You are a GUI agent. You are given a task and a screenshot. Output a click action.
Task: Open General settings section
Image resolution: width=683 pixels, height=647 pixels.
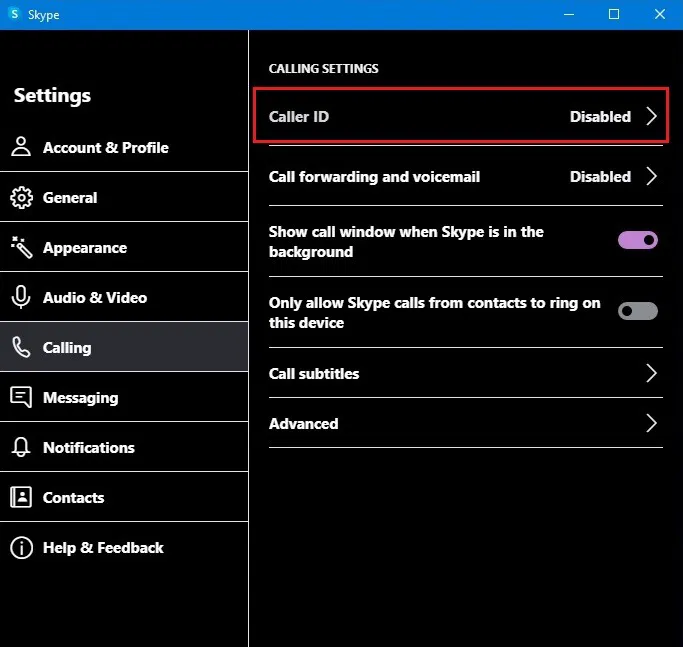click(124, 197)
